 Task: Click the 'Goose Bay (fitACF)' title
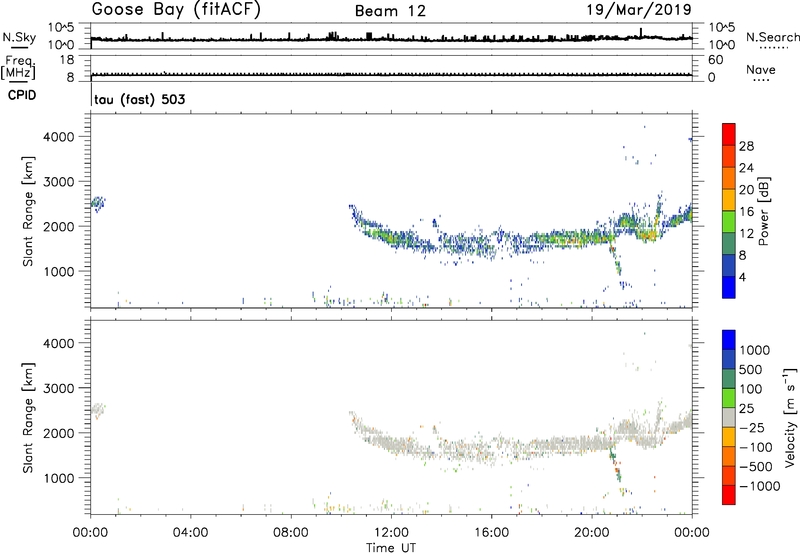coord(176,10)
